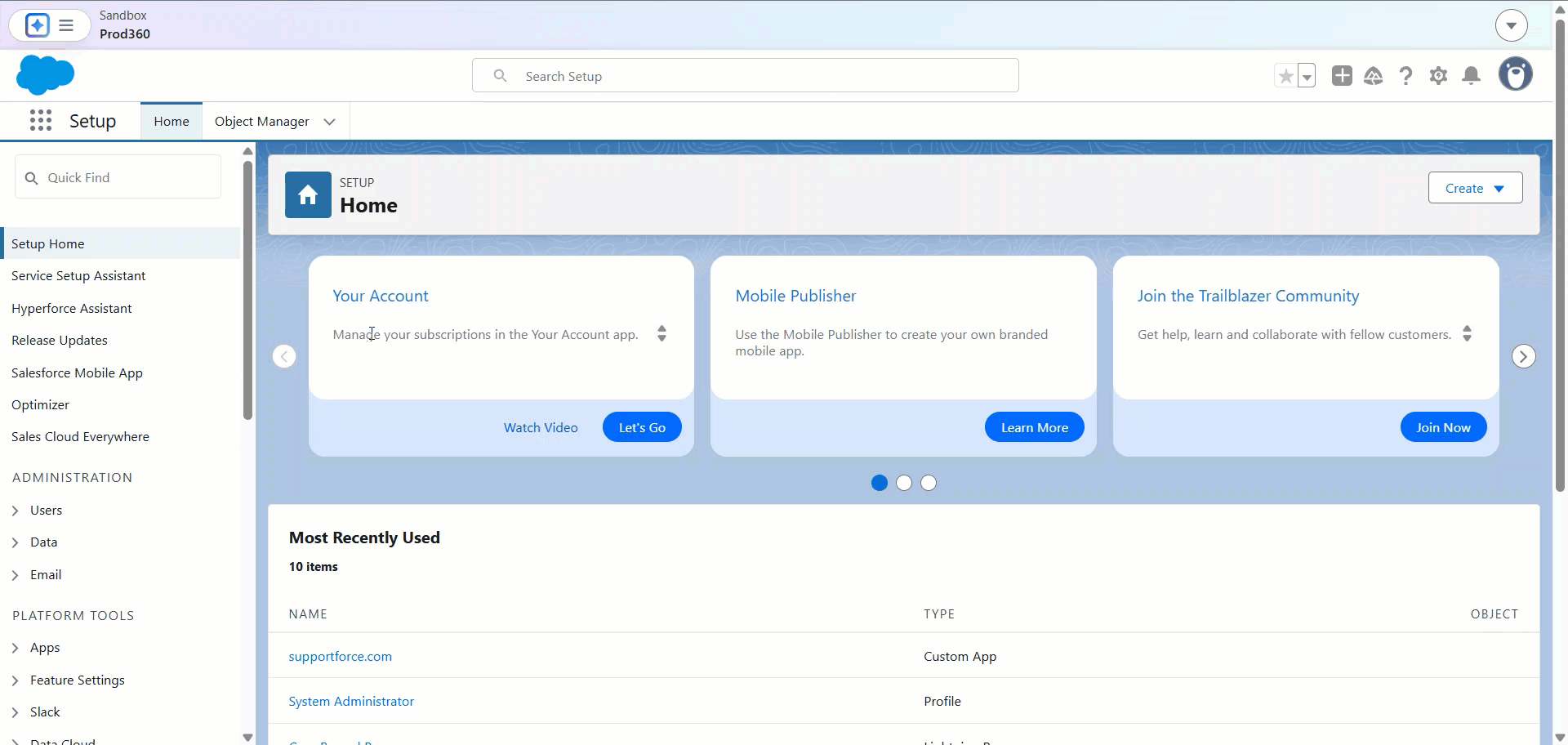This screenshot has height=745, width=1568.
Task: Expand the Users tree node
Action: click(x=16, y=511)
